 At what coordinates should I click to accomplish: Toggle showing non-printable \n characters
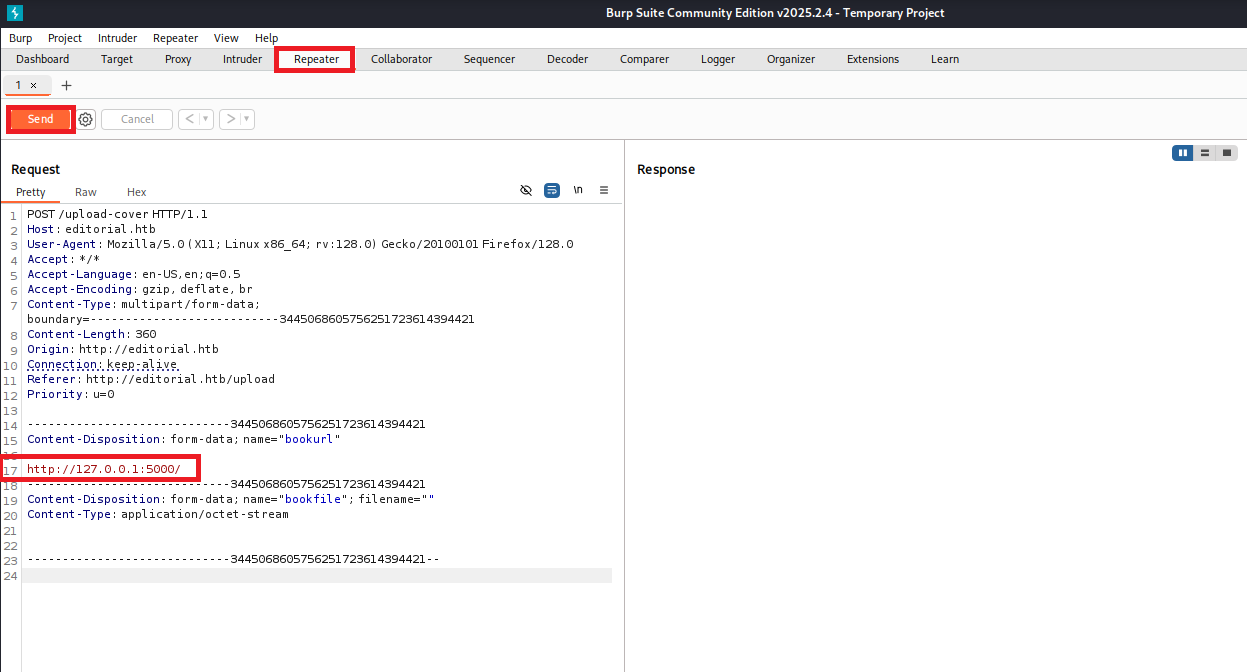[x=578, y=190]
